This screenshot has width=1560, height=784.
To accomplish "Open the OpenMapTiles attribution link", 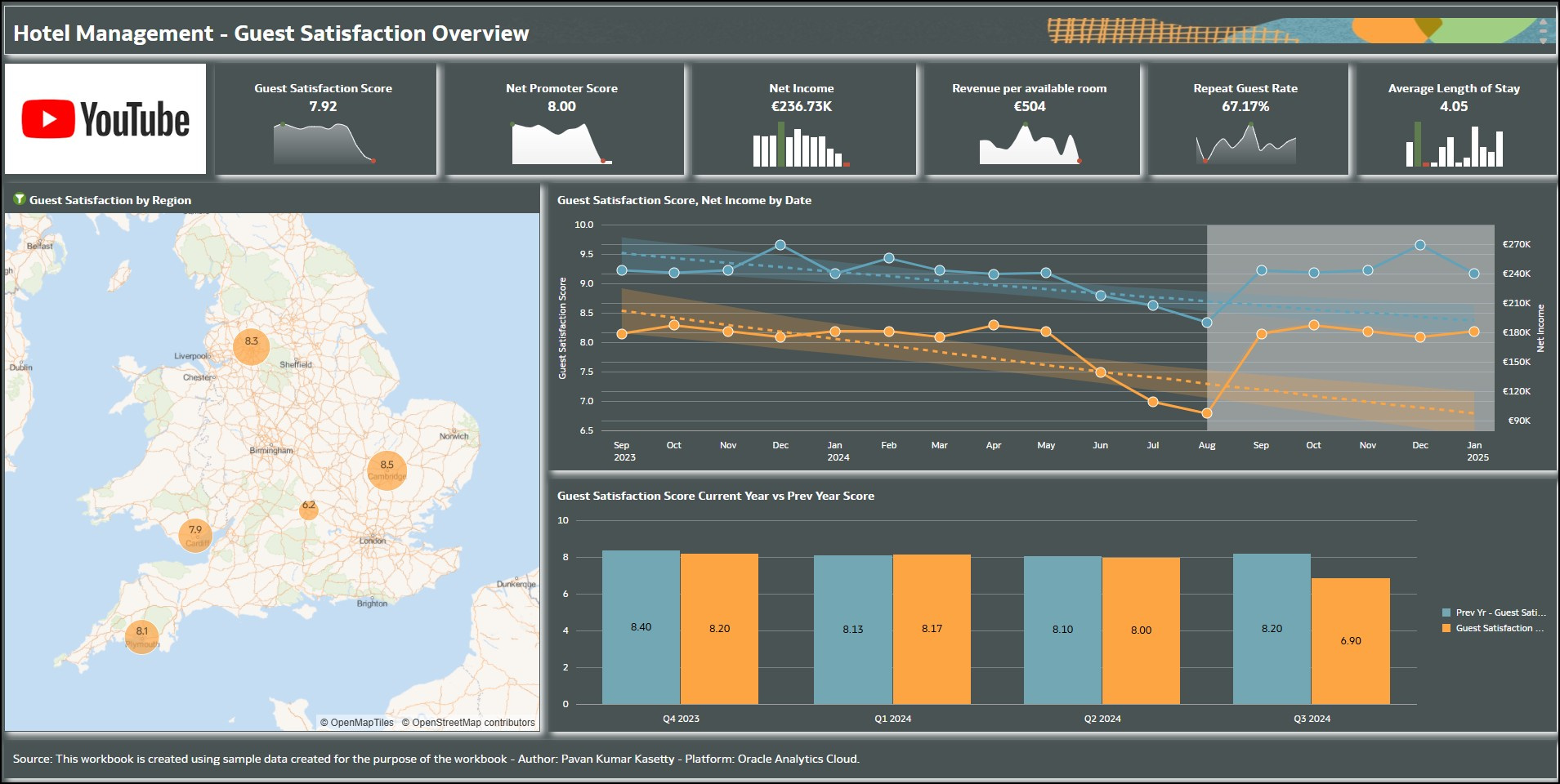I will coord(356,723).
